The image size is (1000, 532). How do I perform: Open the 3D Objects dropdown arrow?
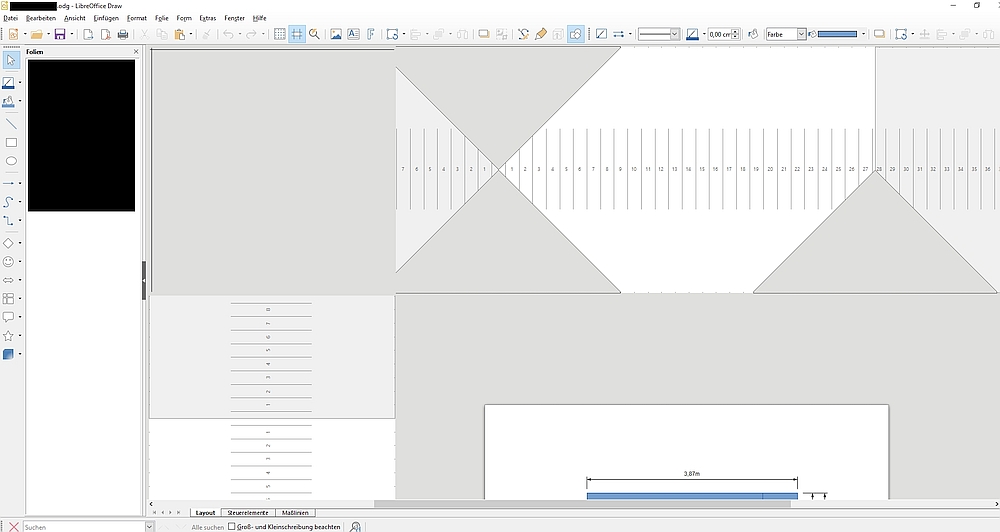[20, 354]
